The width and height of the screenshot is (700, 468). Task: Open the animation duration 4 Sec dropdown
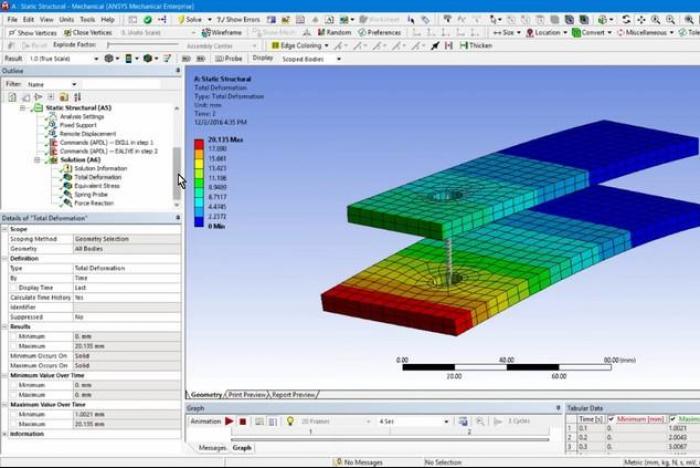(446, 421)
